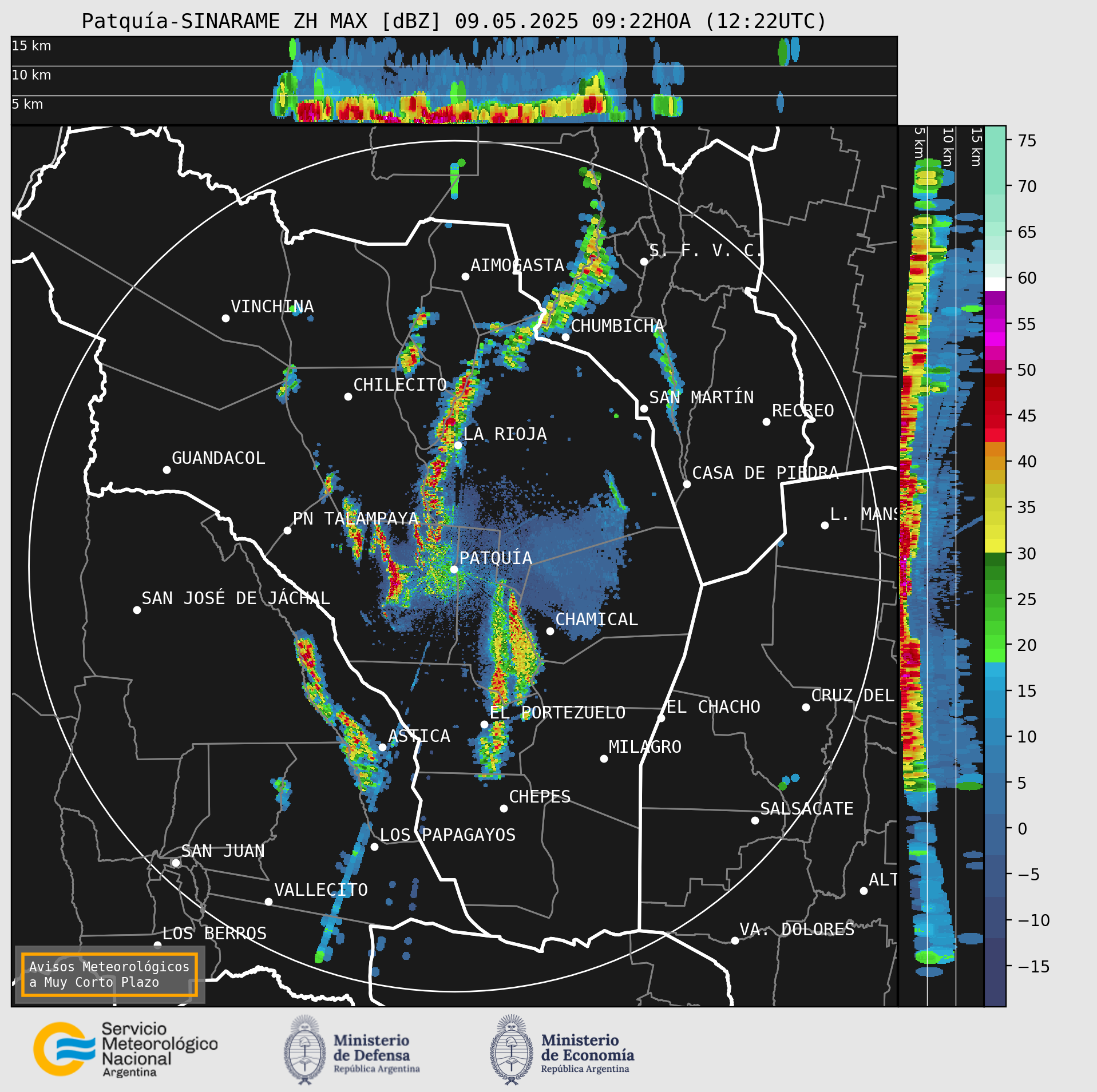The image size is (1097, 1092).
Task: Click the white marker dot at Patquía
Action: [x=454, y=569]
